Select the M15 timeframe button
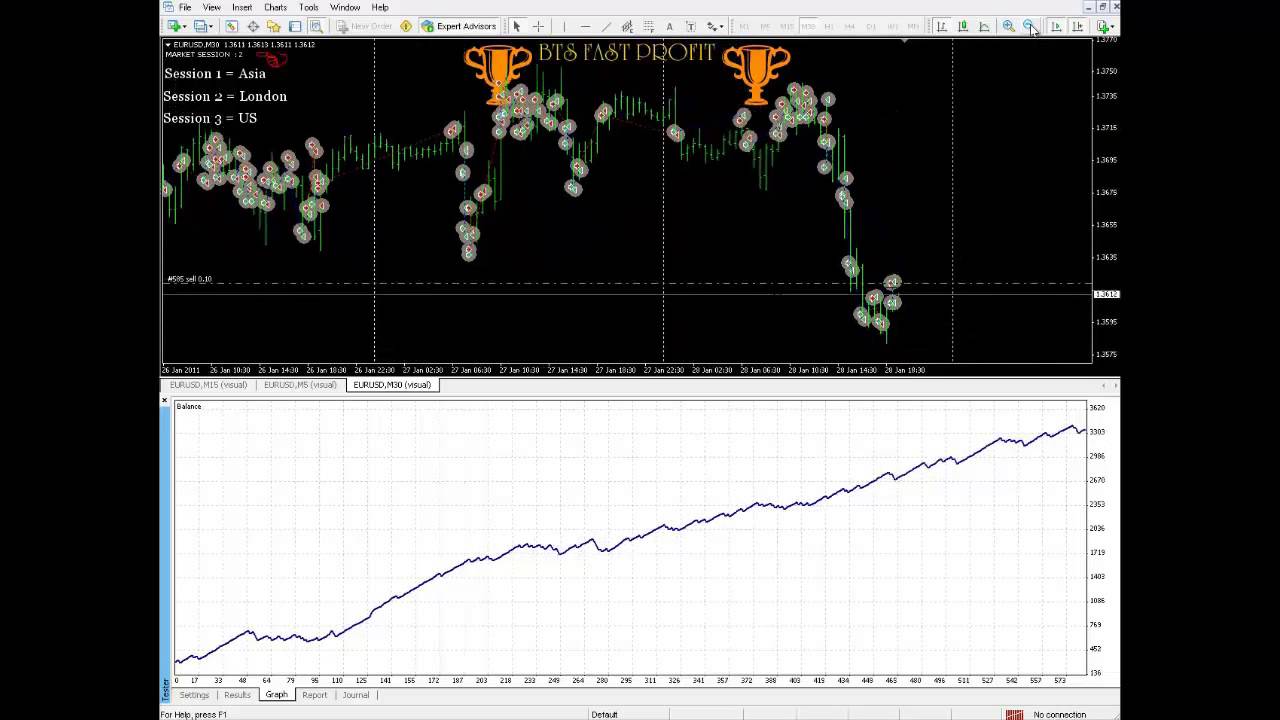Screen dimensions: 1280x720 (787, 26)
